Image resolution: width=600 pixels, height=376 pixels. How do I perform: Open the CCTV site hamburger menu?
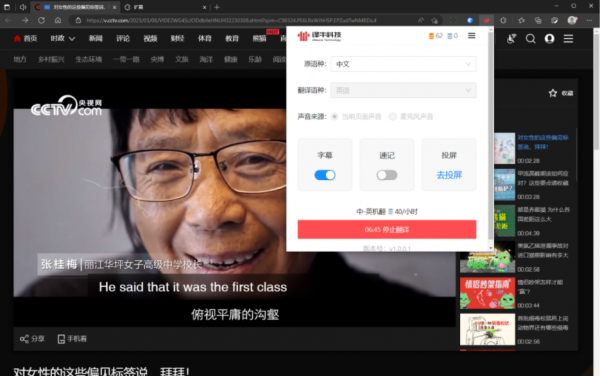(568, 39)
